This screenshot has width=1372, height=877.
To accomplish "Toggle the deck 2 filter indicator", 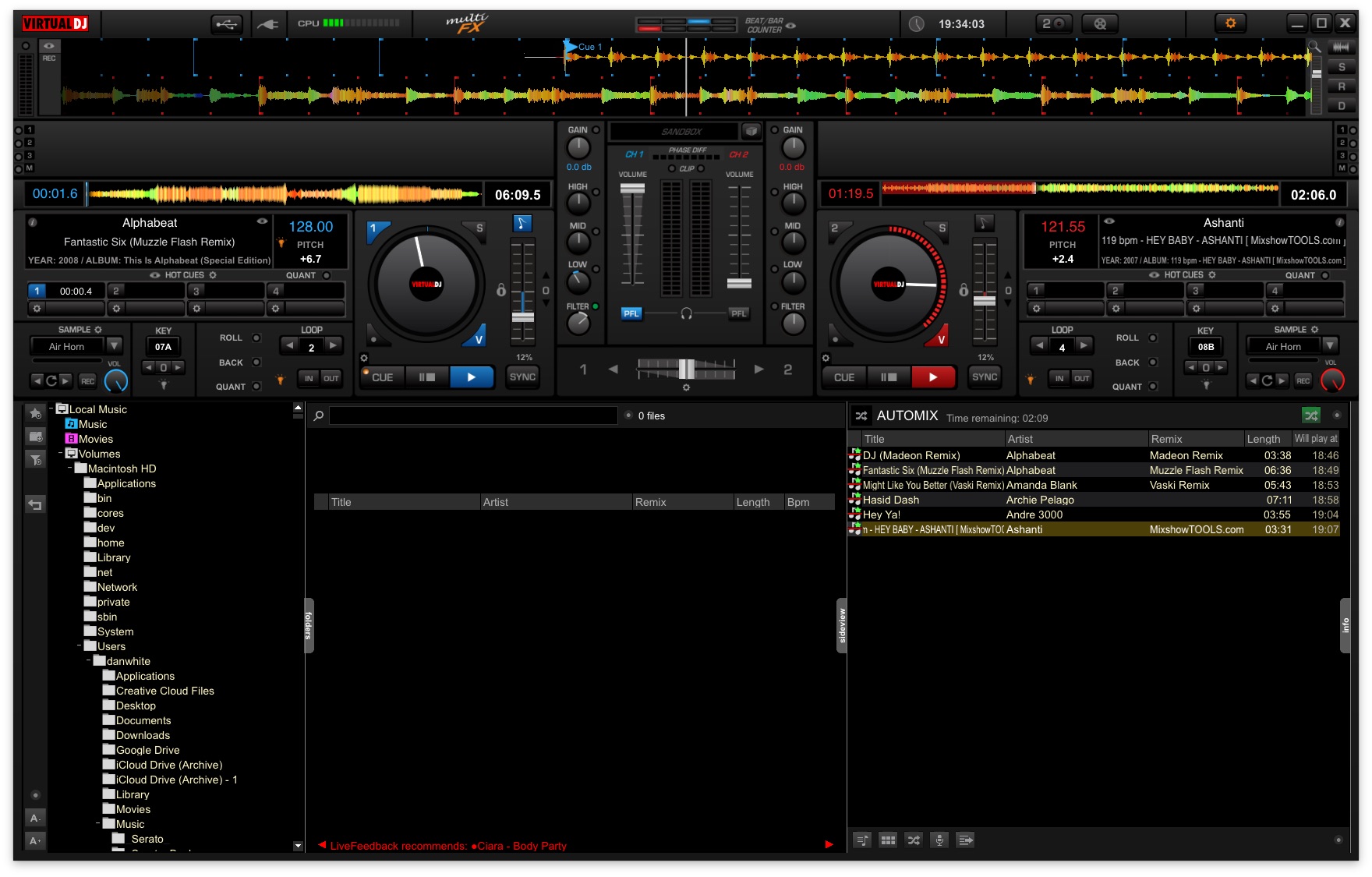I will 774,306.
